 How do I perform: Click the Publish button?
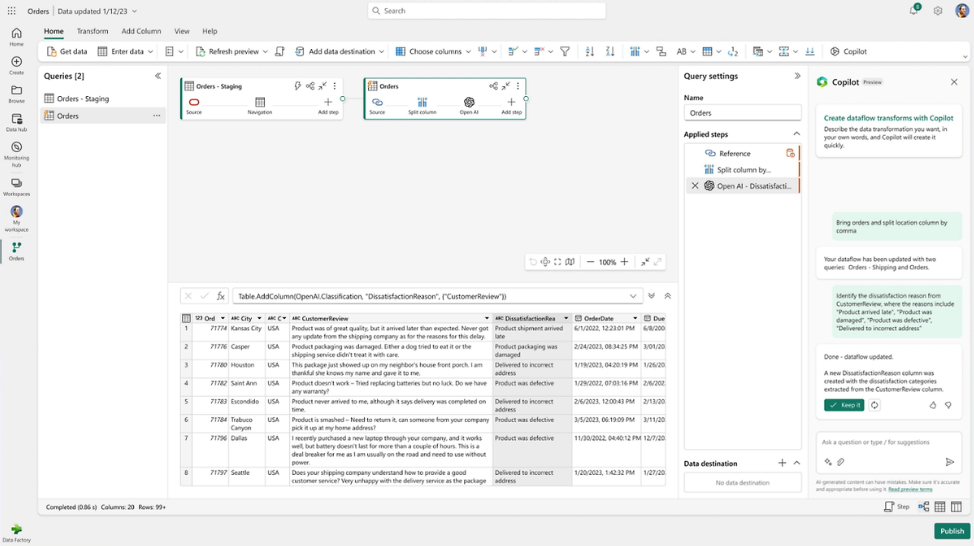coord(951,531)
